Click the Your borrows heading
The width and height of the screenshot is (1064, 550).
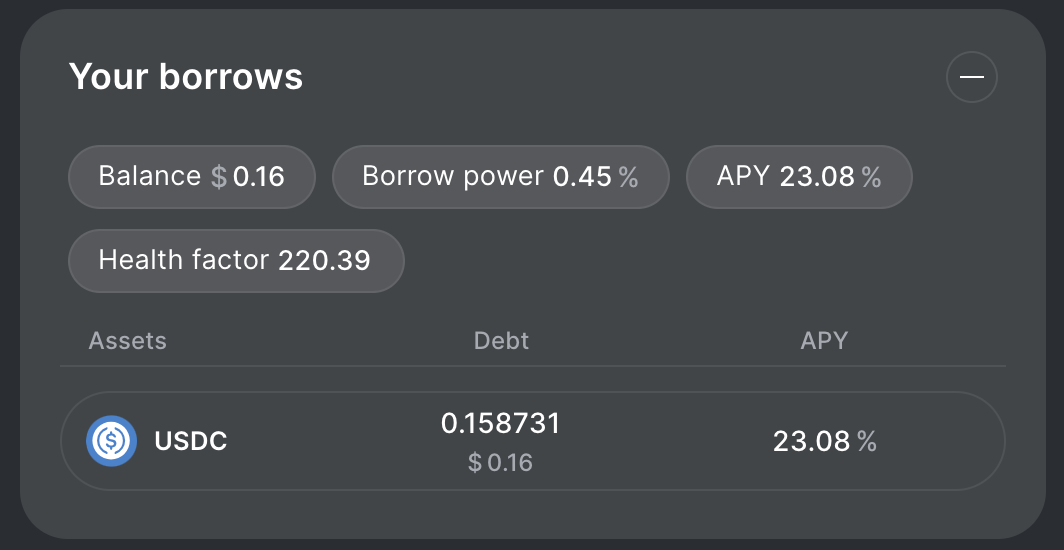(186, 77)
